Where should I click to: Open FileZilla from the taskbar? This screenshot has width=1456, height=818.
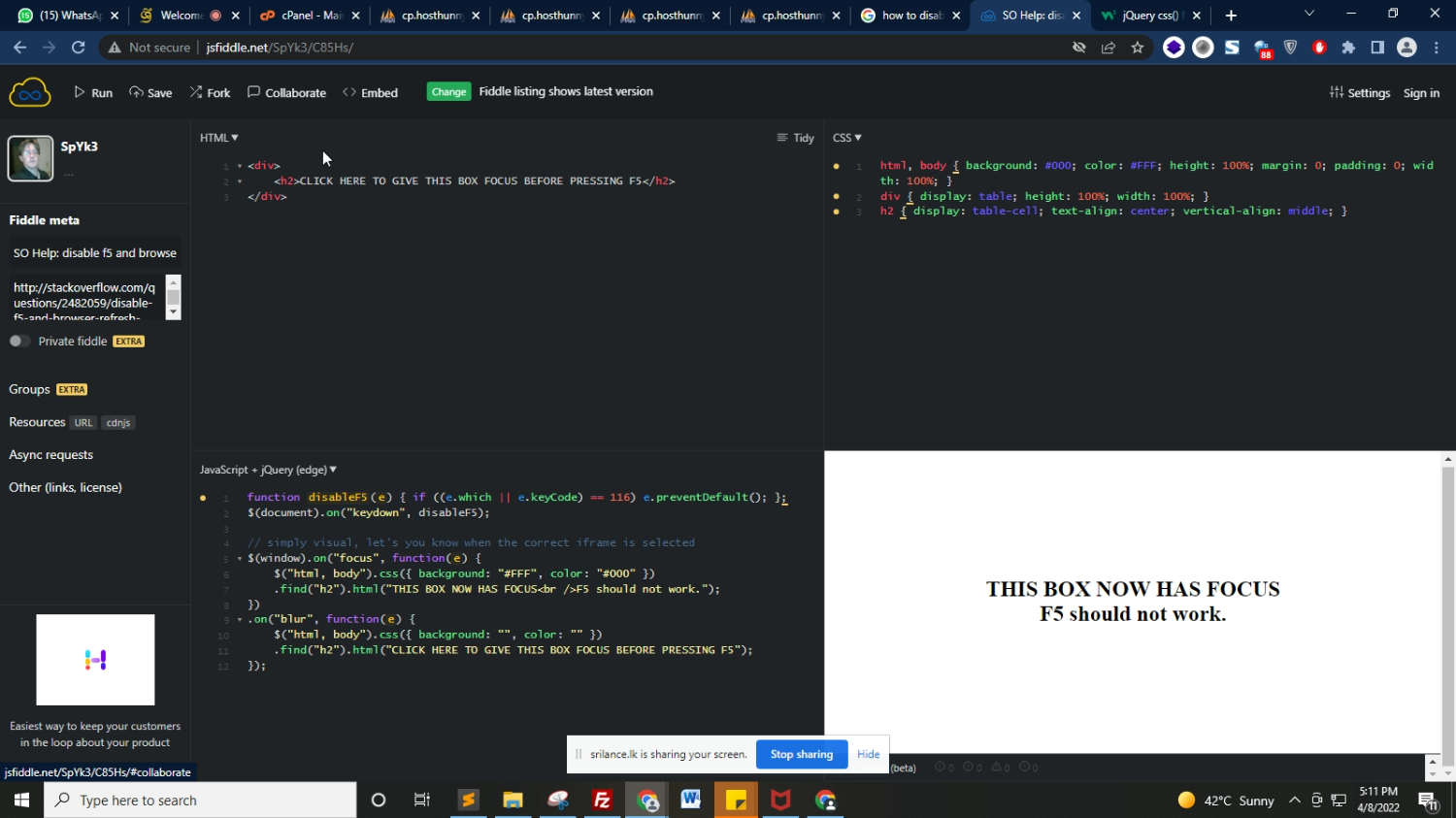pyautogui.click(x=602, y=801)
